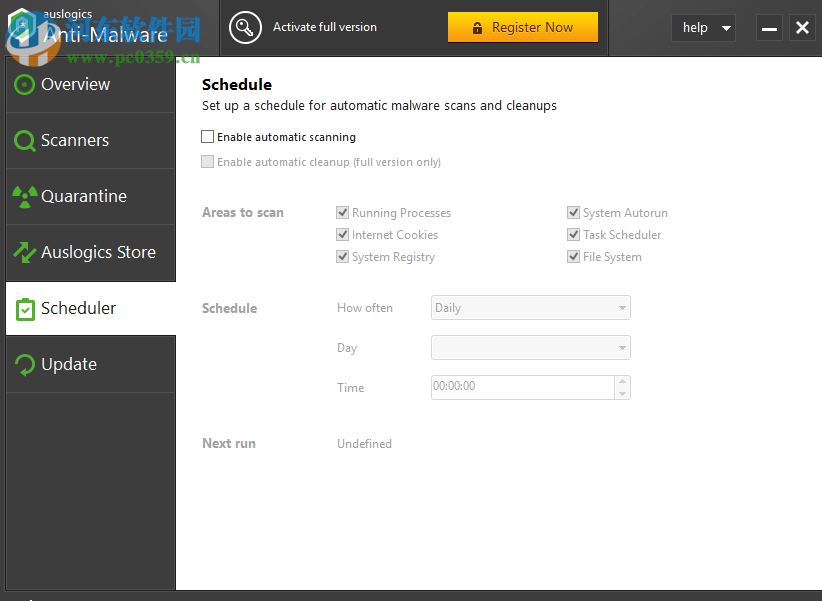Switch to the Scheduler tab
Viewport: 822px width, 601px height.
77,308
